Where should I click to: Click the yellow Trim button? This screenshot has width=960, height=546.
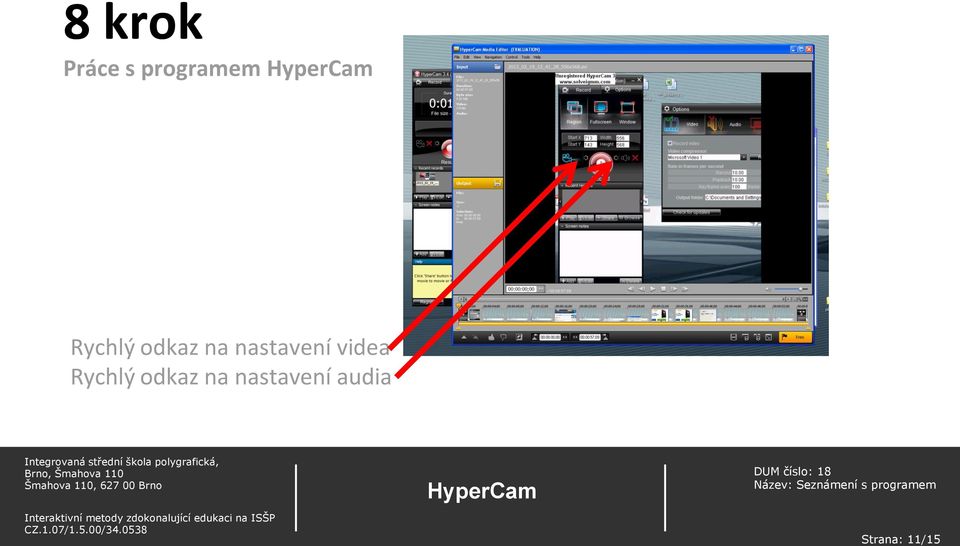[x=795, y=337]
